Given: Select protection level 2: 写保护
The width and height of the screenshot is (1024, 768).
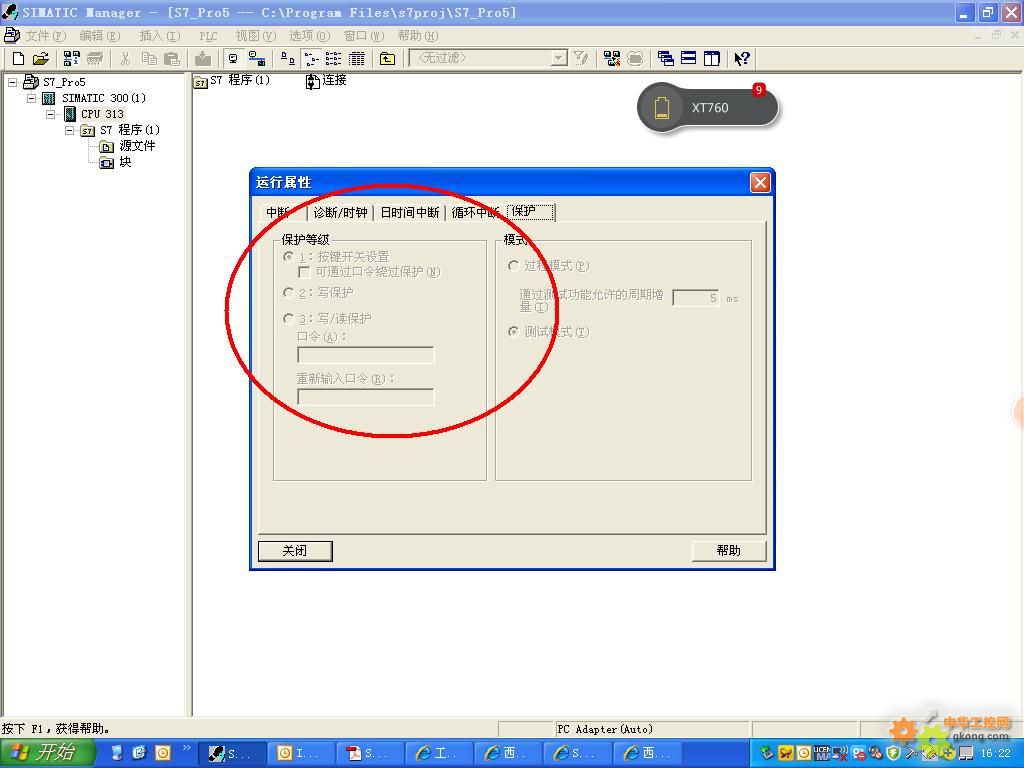Looking at the screenshot, I should [x=288, y=293].
